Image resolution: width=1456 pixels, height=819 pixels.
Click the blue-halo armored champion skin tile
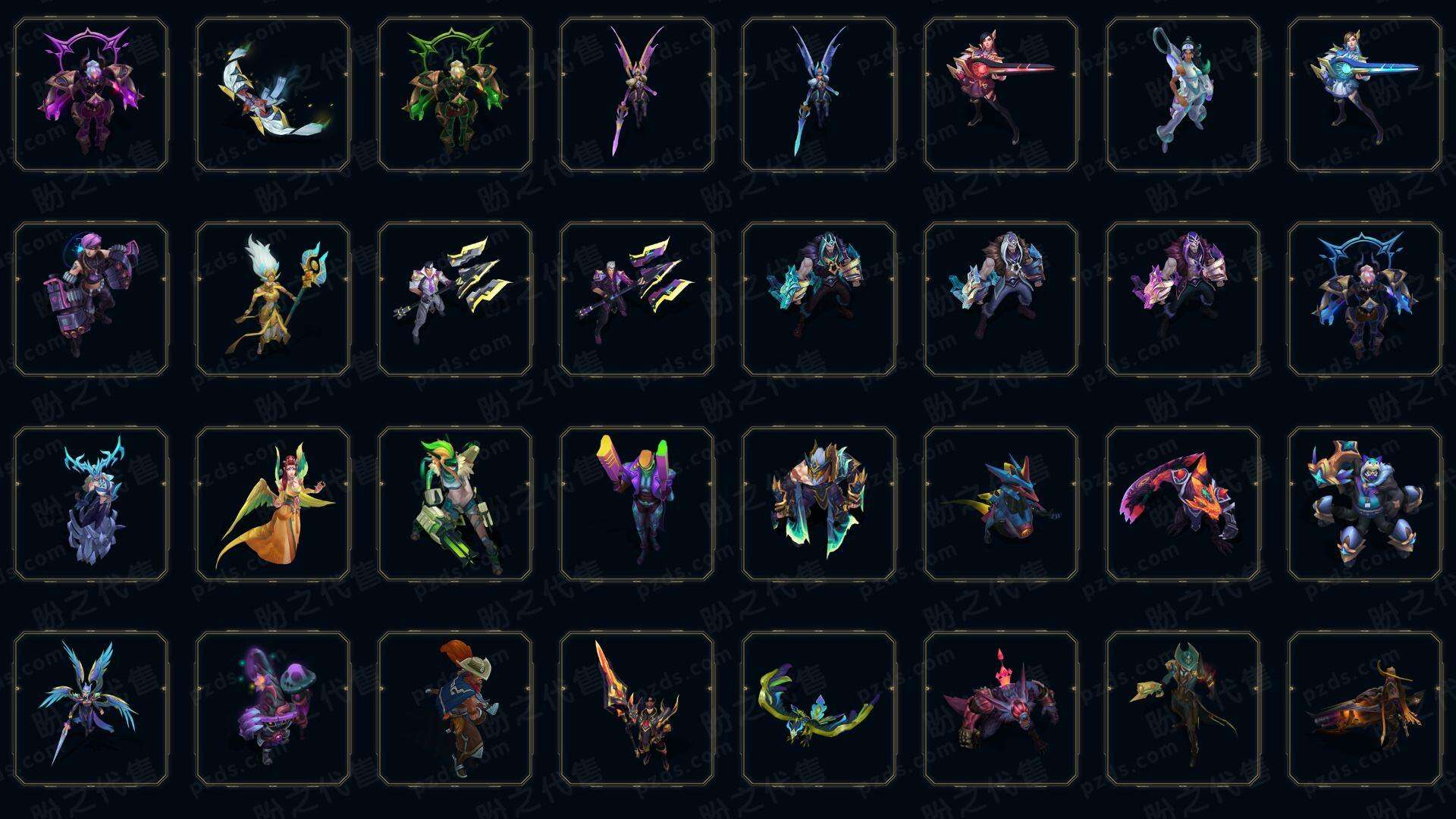pyautogui.click(x=1365, y=299)
